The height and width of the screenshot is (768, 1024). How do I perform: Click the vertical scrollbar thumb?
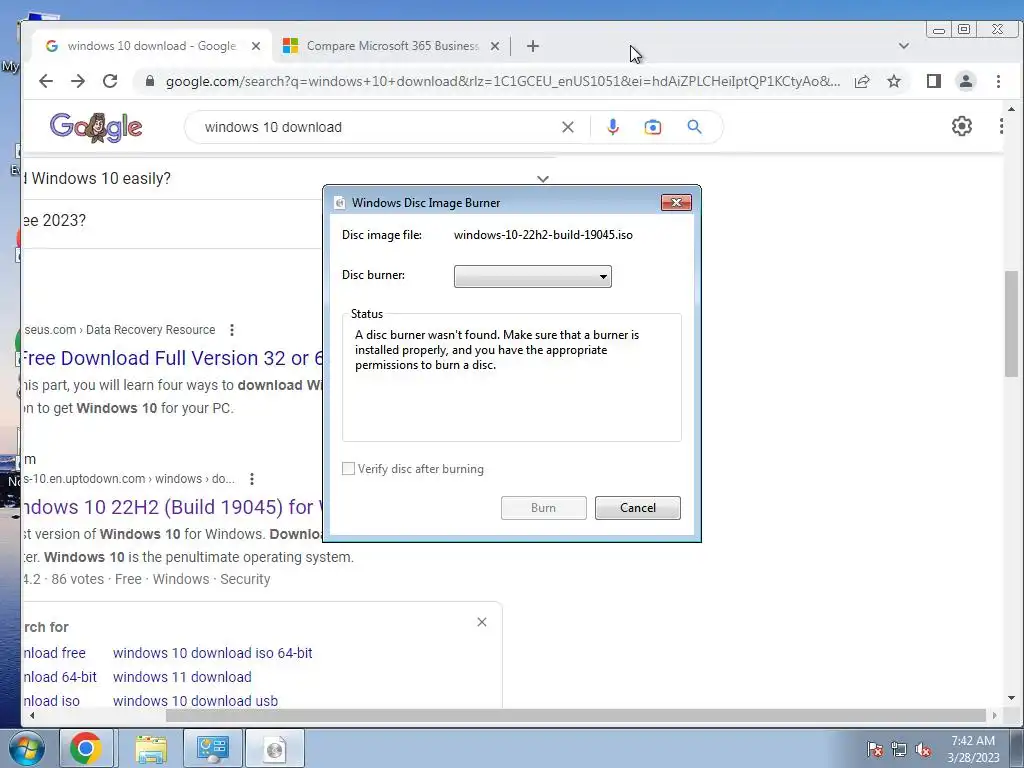point(1011,323)
